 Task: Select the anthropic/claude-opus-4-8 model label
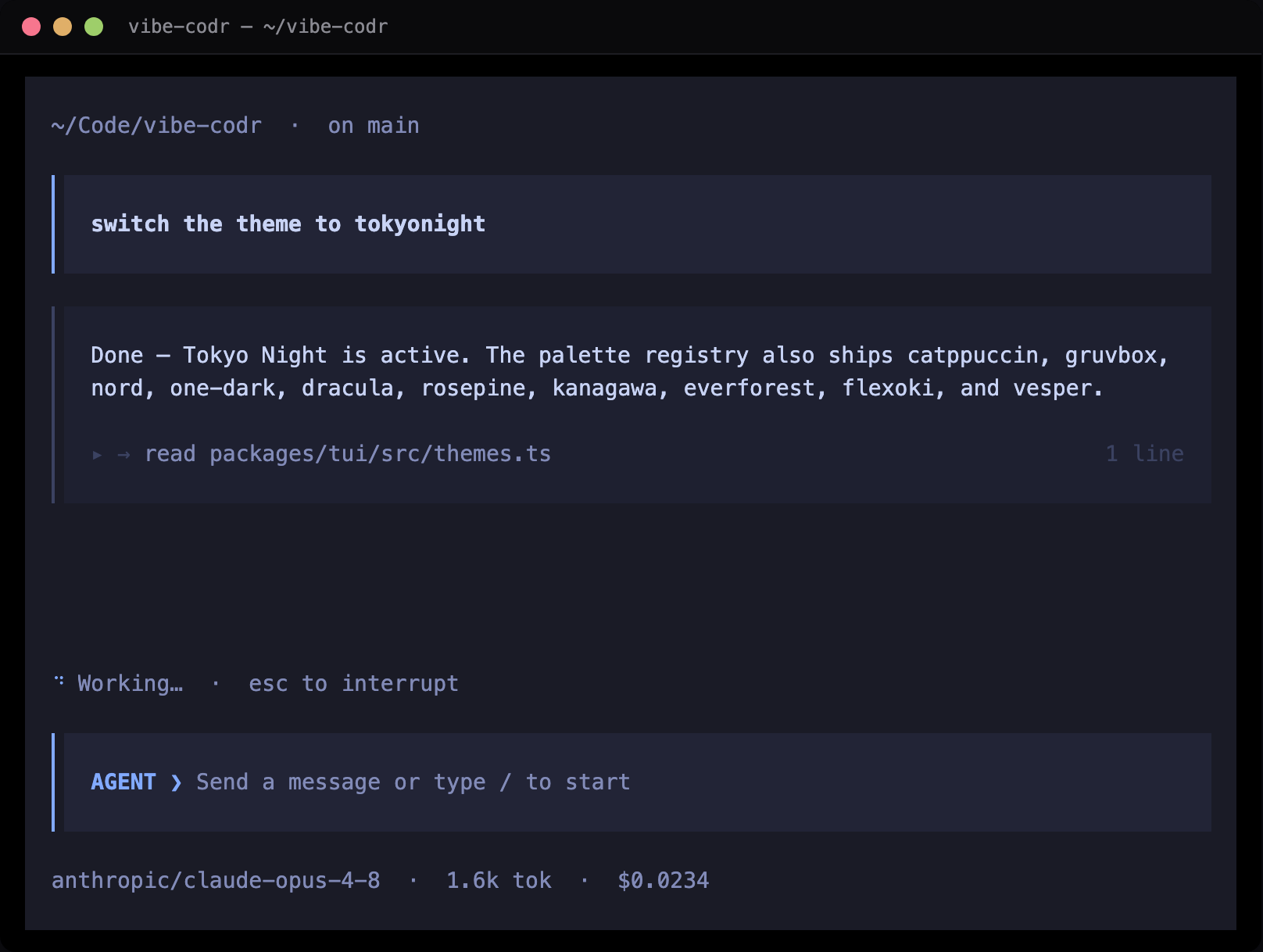[216, 881]
